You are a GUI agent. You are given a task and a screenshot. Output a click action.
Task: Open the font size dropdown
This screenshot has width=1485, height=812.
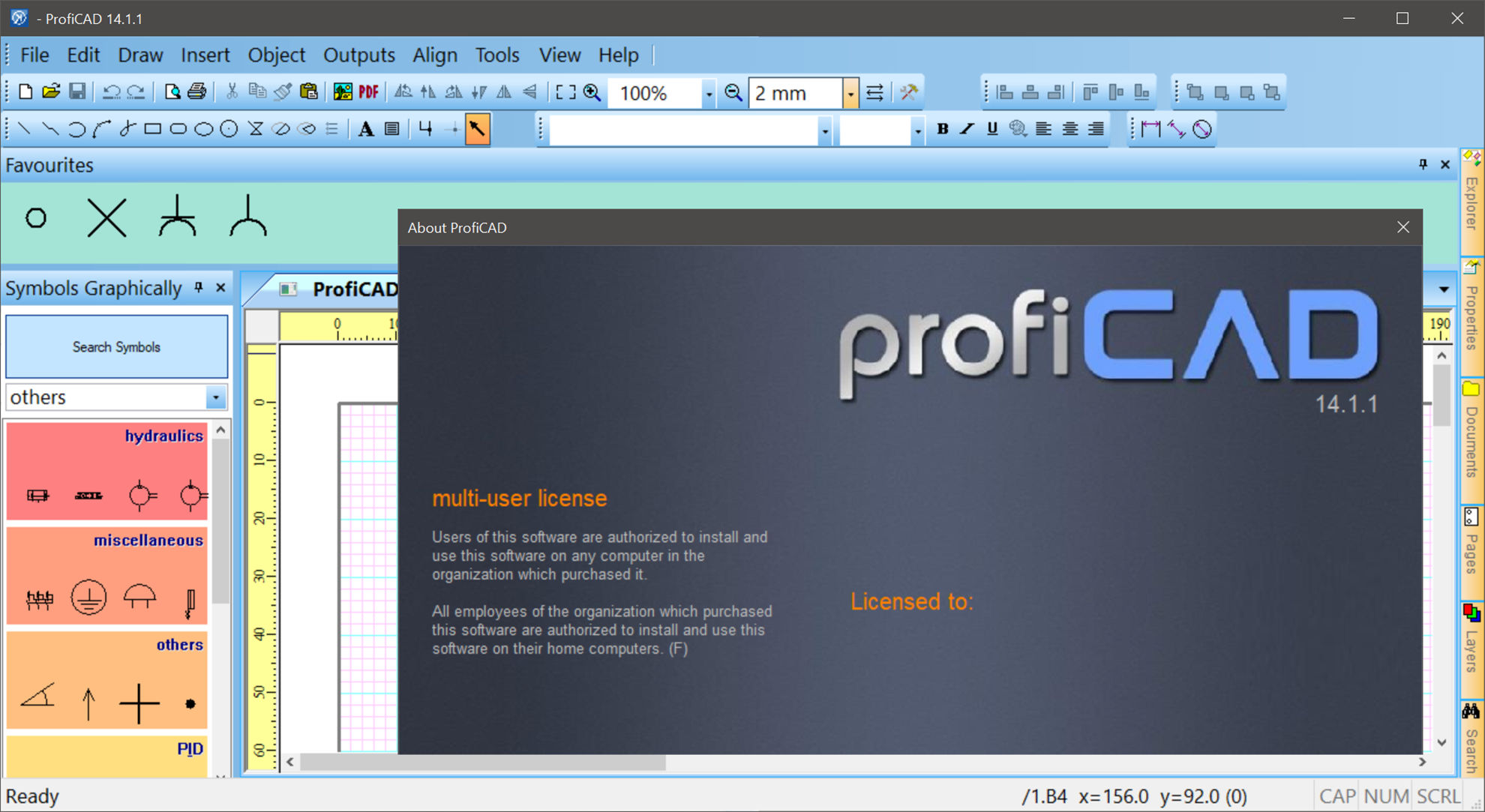pyautogui.click(x=917, y=130)
